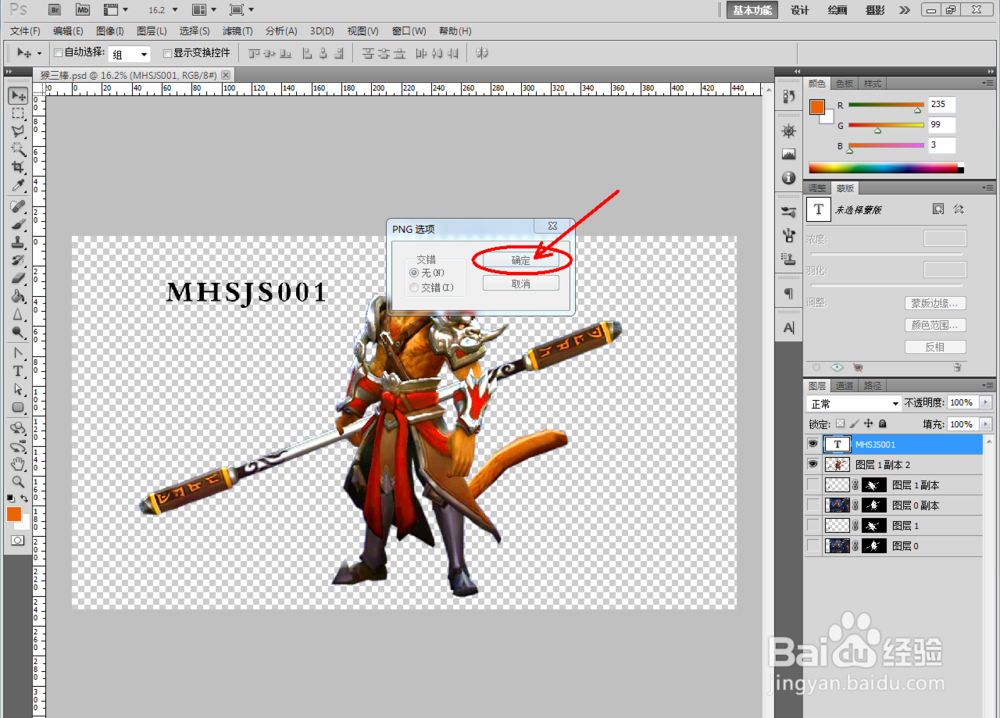Select the Brush tool
The width and height of the screenshot is (1000, 718).
(18, 224)
